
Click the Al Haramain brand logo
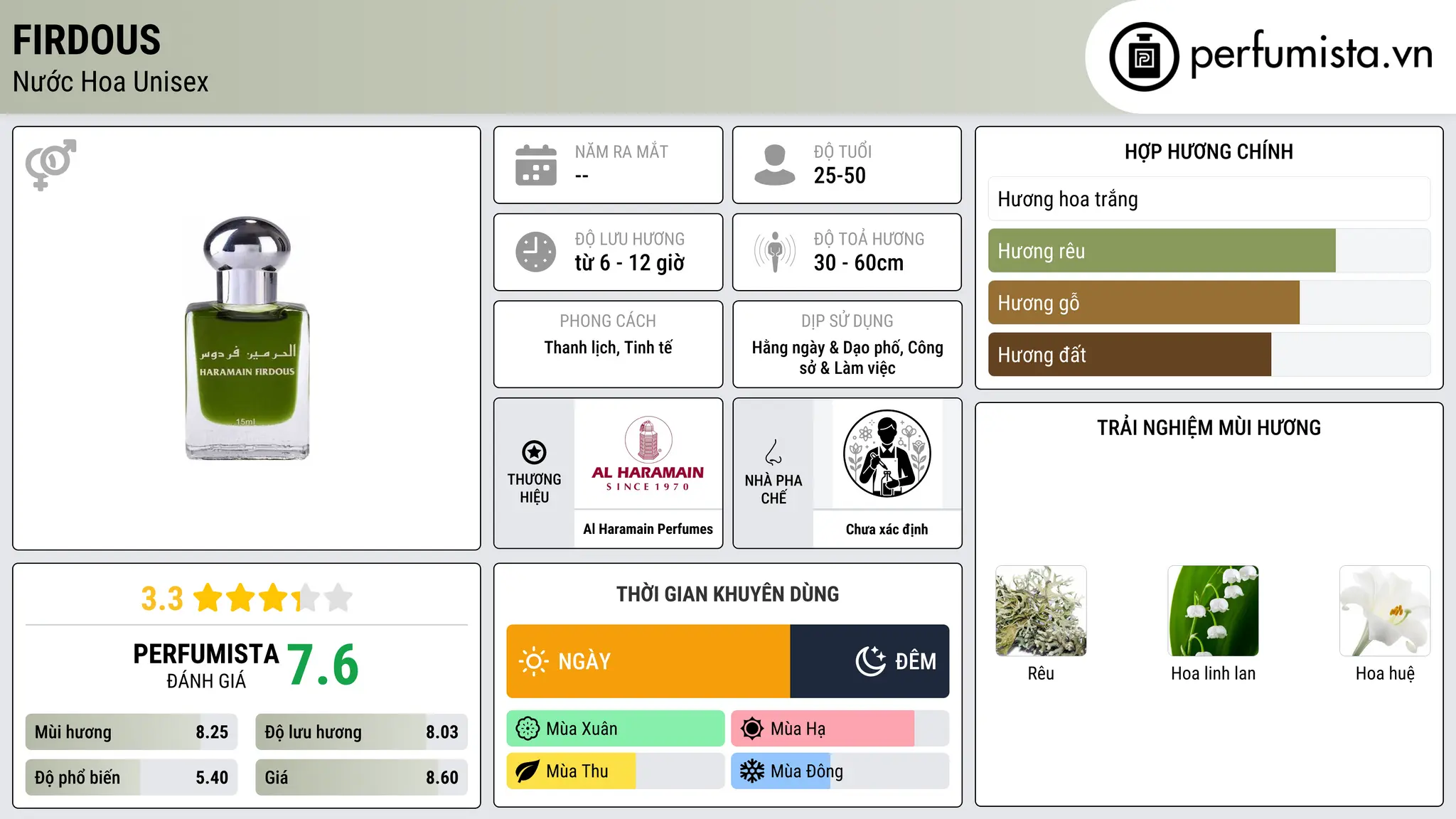648,454
